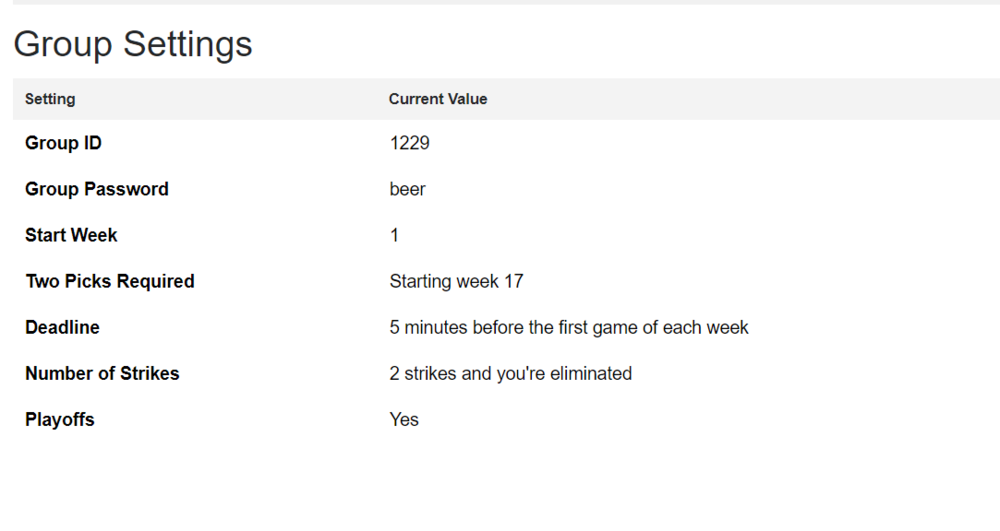The height and width of the screenshot is (531, 1000).
Task: Click the Deadline setting label
Action: [62, 327]
